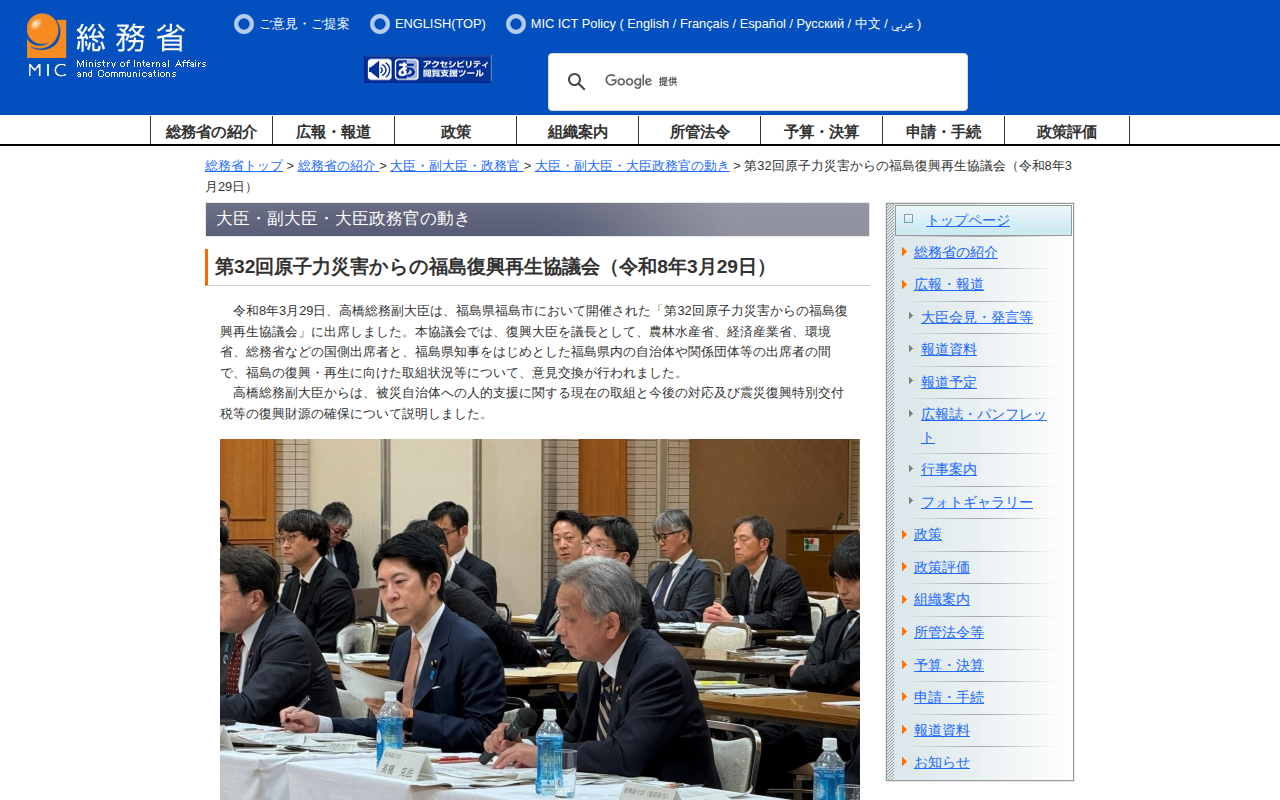1280x800 pixels.
Task: Click the orange arrow beside sidebar 予算・決算
Action: coord(904,665)
